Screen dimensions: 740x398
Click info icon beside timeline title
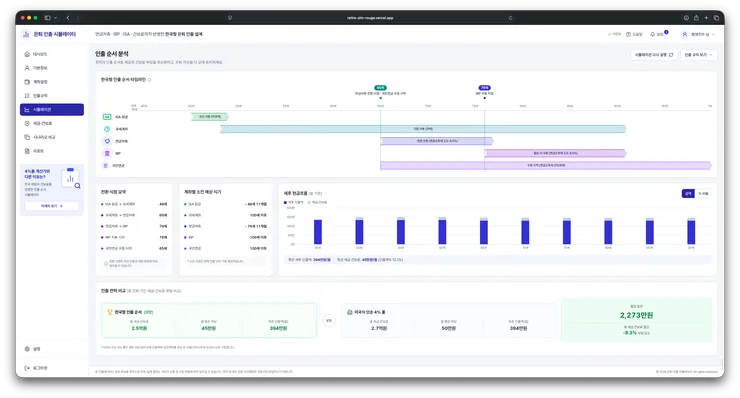(x=149, y=80)
